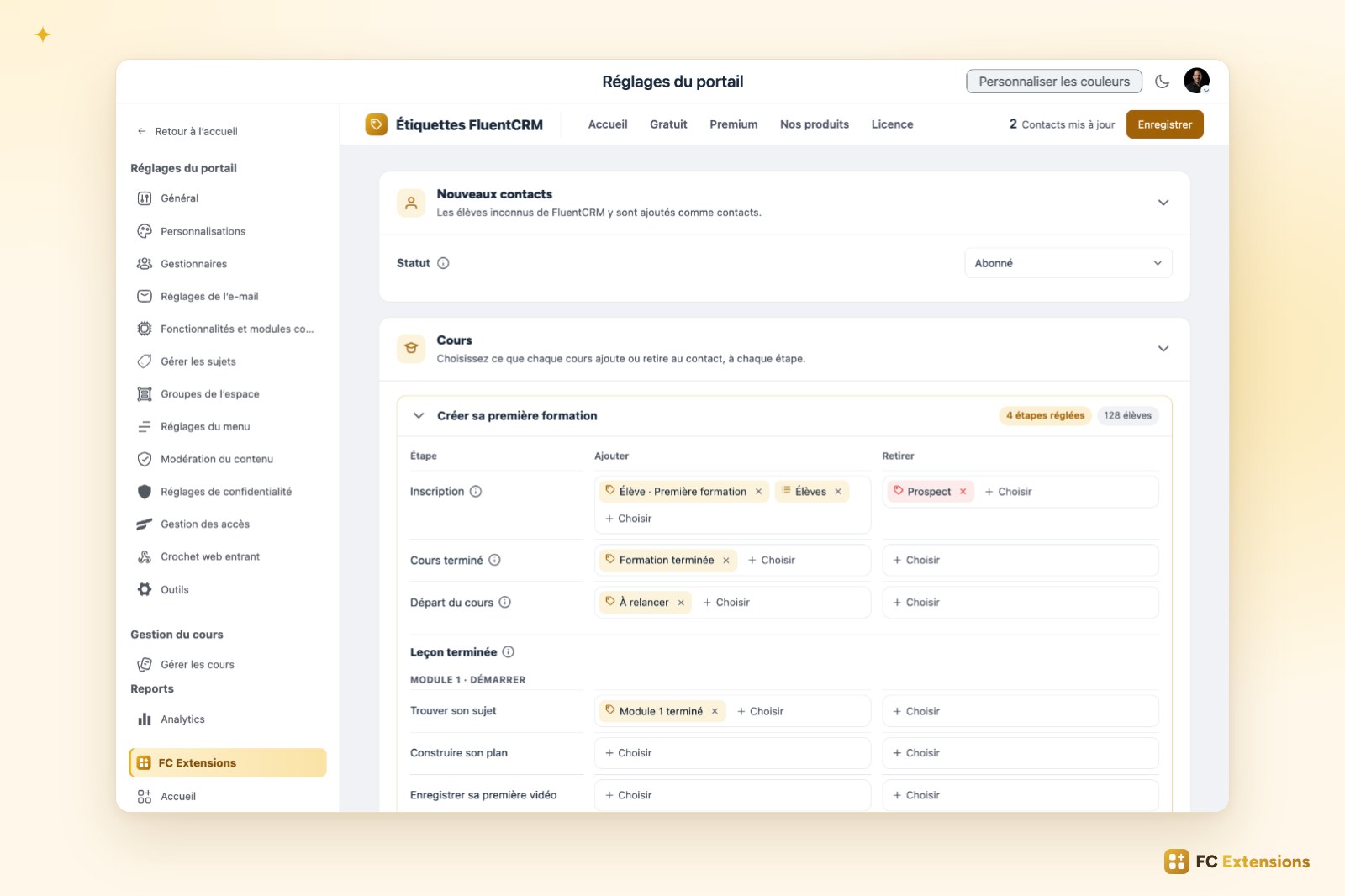The height and width of the screenshot is (896, 1345).
Task: Open Gestionnaires people icon
Action: click(145, 264)
